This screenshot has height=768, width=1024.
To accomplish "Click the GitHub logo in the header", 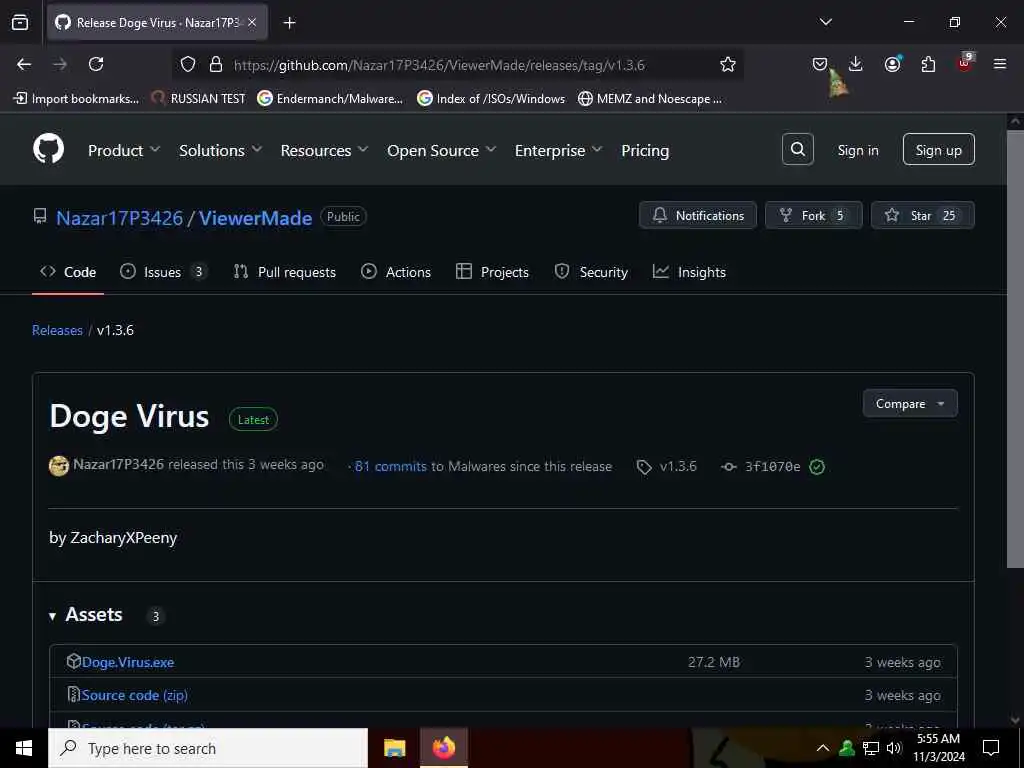I will (x=49, y=150).
